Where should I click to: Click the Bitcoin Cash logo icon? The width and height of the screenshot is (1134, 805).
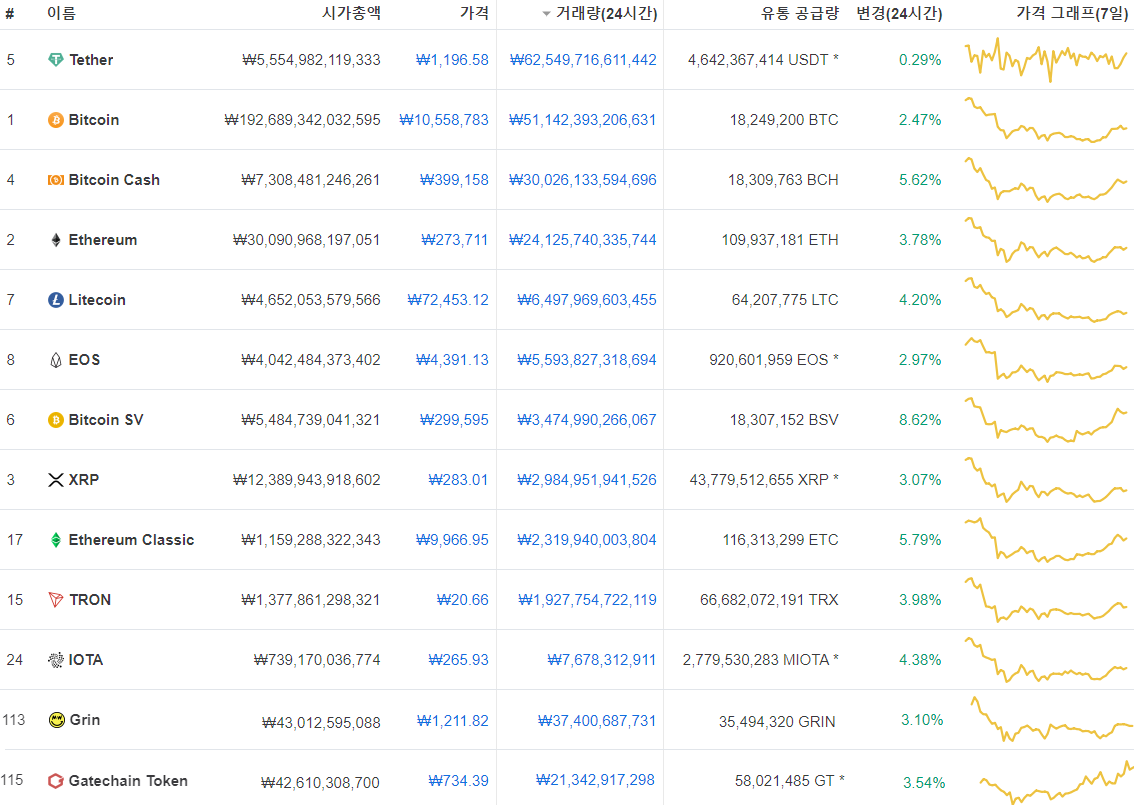(x=56, y=180)
